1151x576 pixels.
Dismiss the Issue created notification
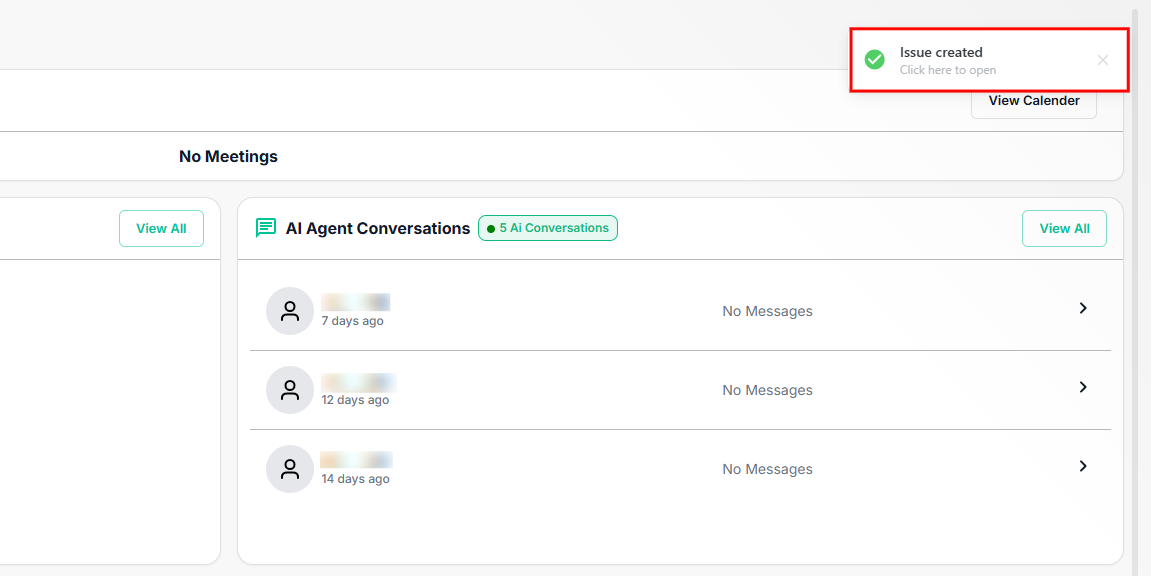(1103, 60)
